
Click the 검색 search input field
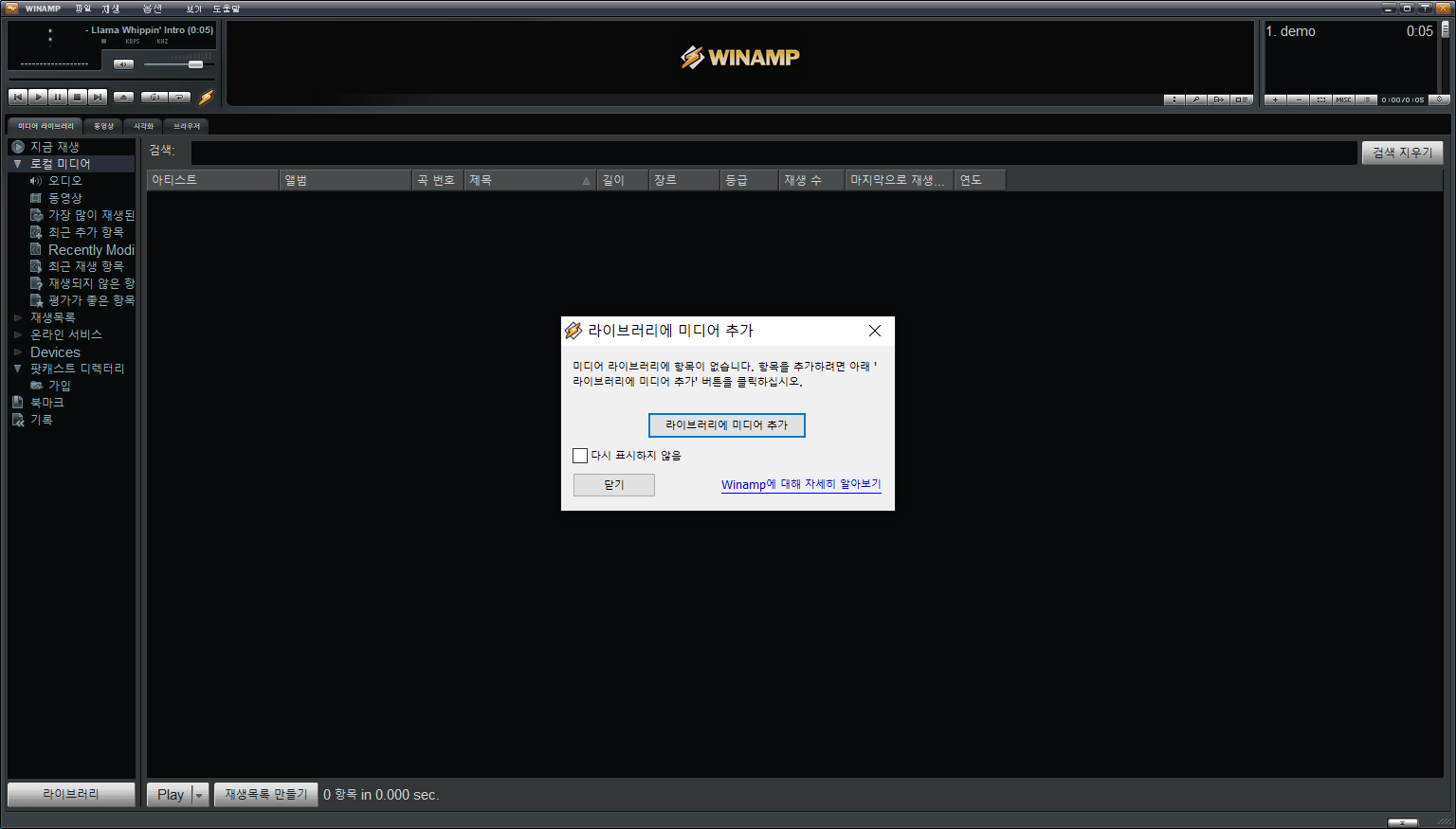pyautogui.click(x=773, y=152)
